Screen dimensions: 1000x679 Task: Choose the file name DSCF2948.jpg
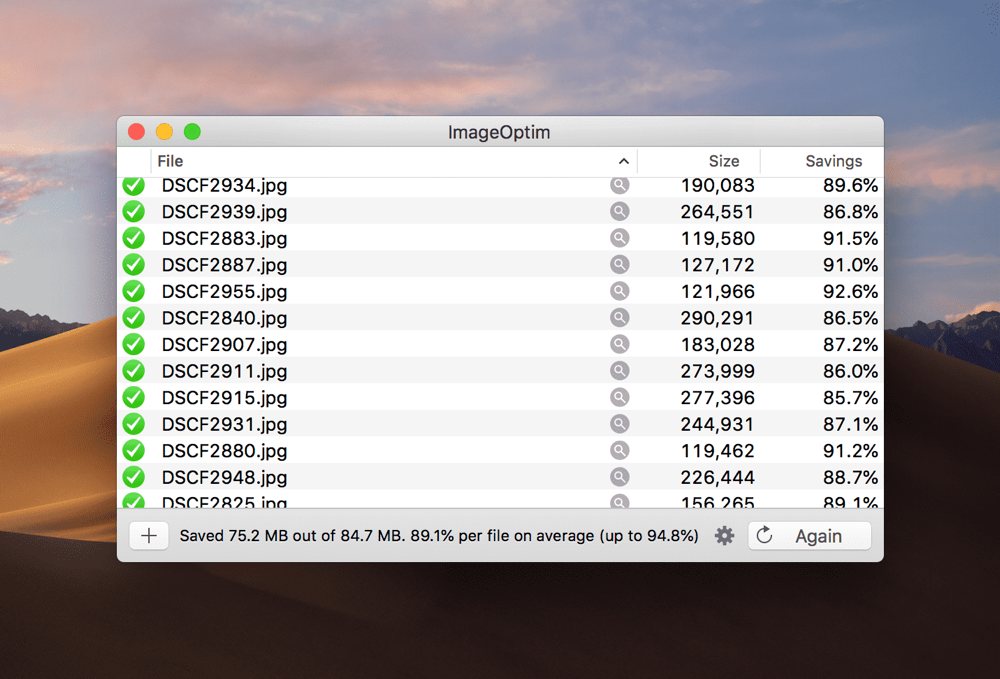[224, 478]
